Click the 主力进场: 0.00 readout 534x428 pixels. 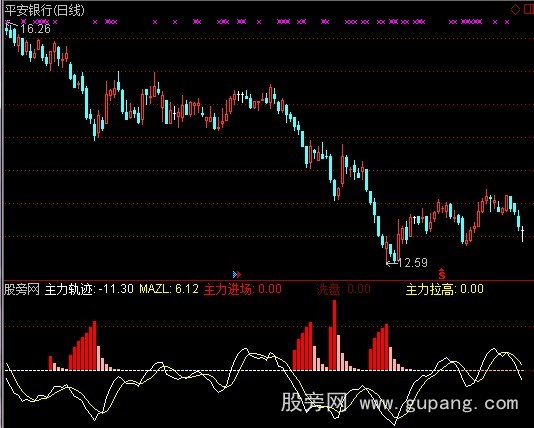tap(242, 289)
